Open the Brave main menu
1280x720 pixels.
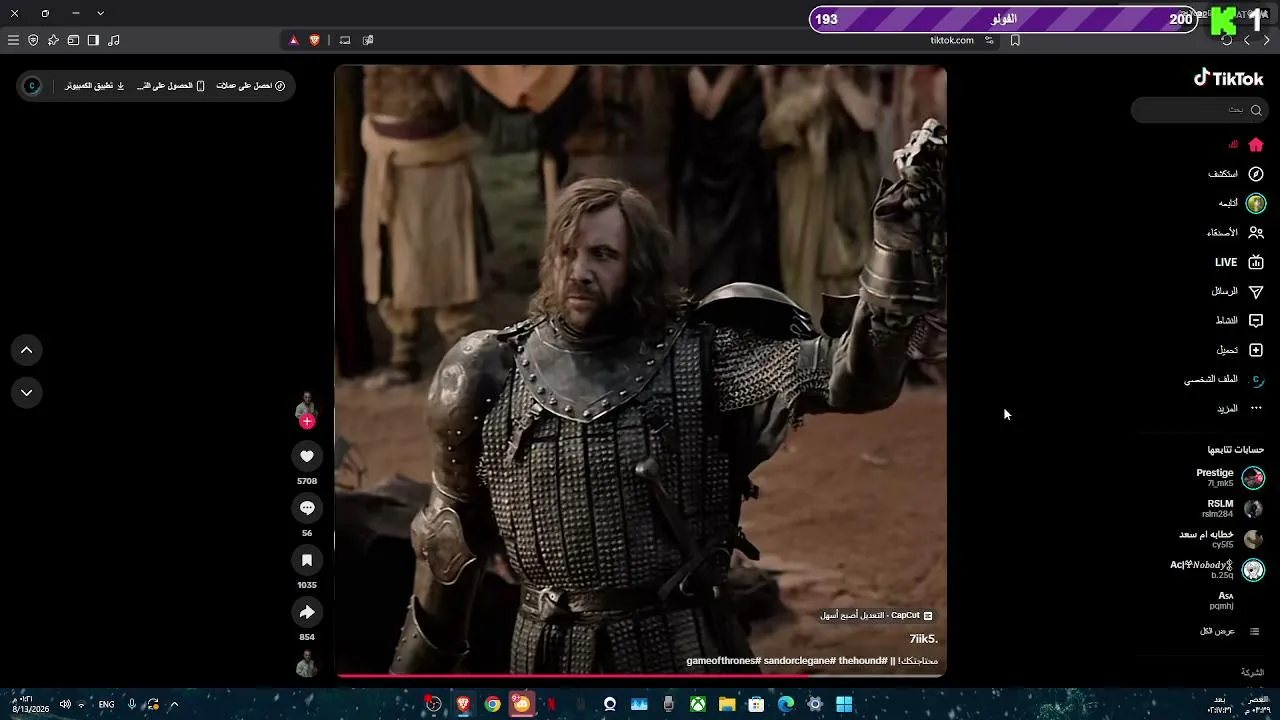tap(13, 40)
